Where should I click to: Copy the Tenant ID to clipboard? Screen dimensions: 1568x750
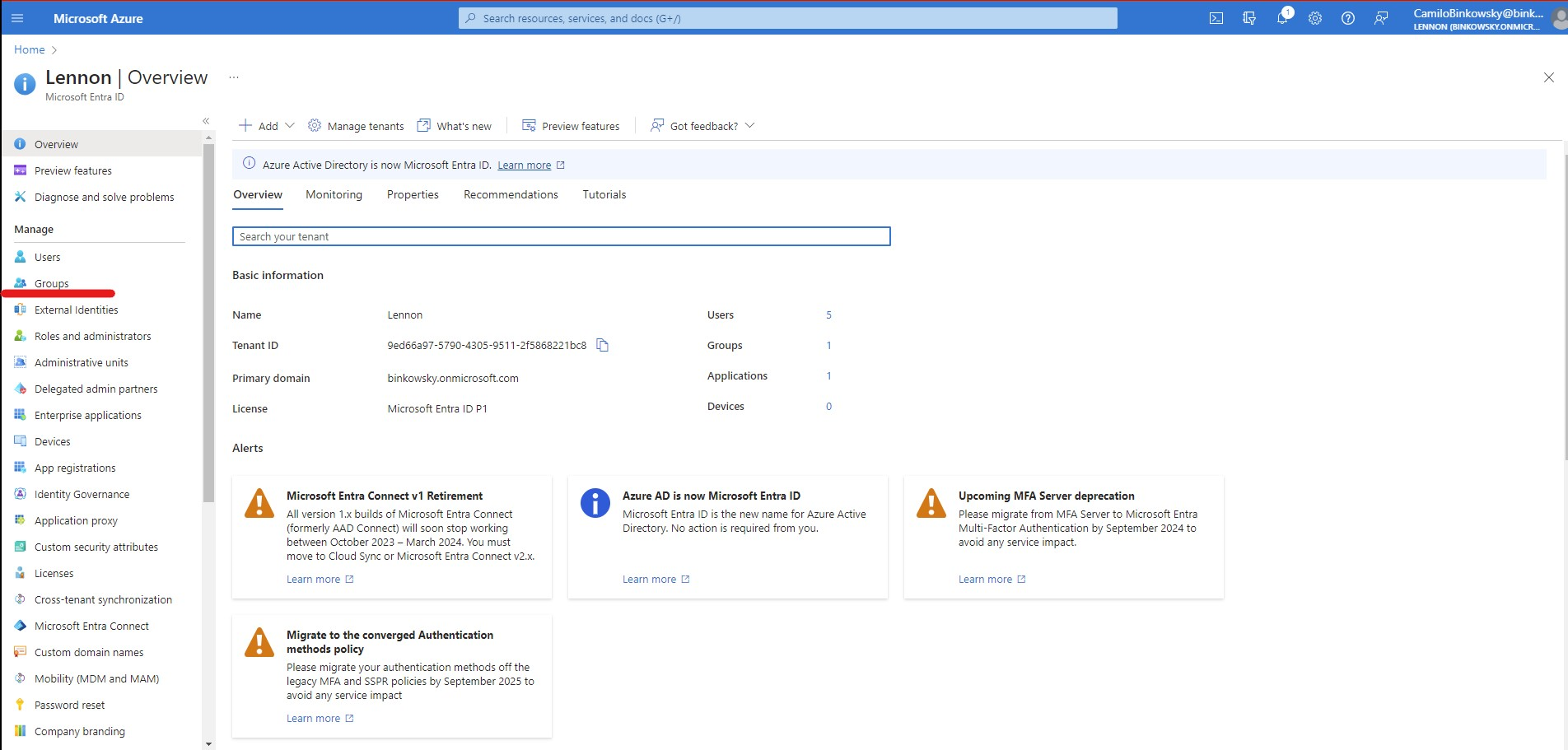tap(602, 345)
